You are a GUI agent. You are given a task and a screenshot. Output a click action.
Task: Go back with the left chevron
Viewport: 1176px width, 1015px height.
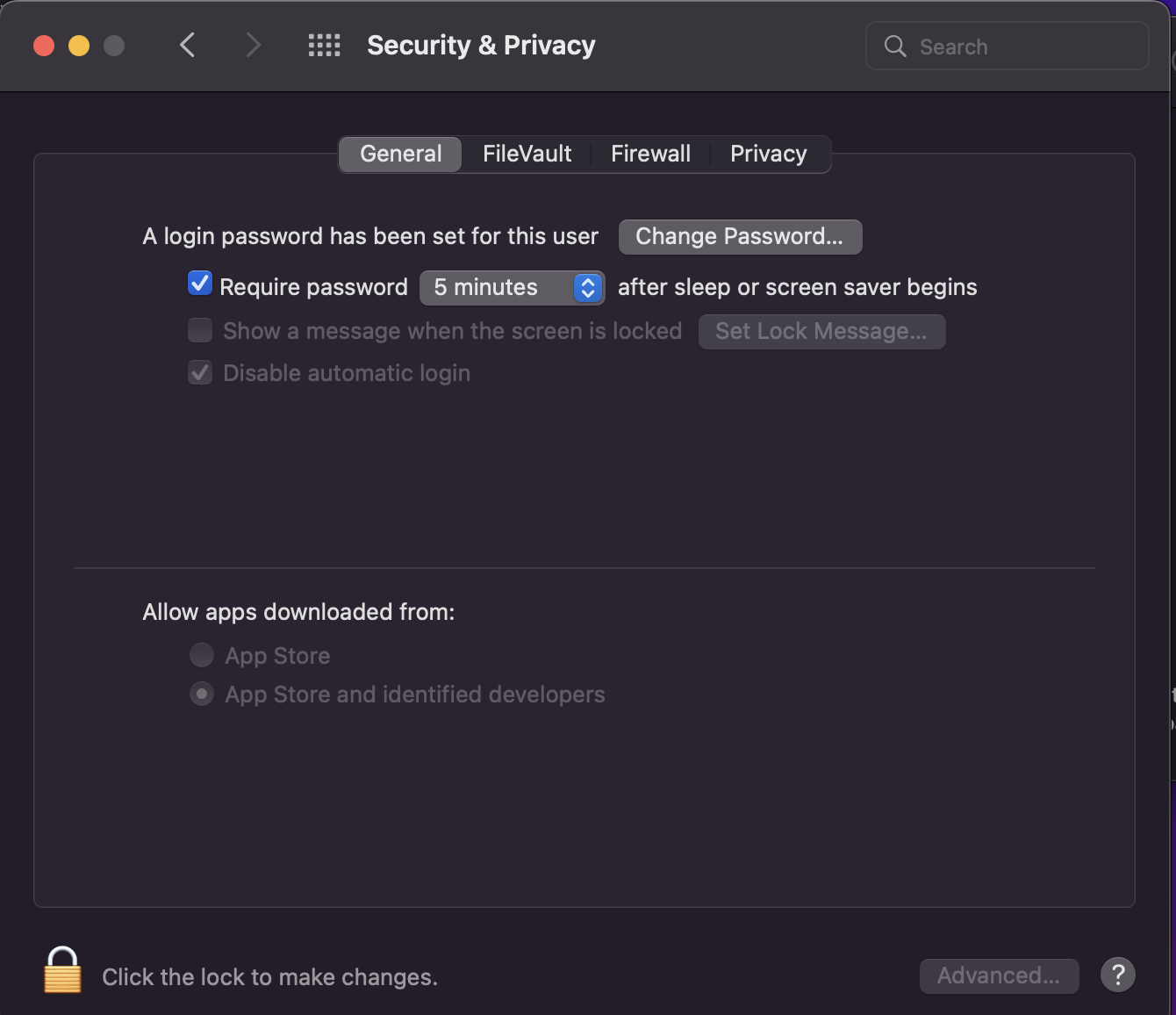point(187,45)
